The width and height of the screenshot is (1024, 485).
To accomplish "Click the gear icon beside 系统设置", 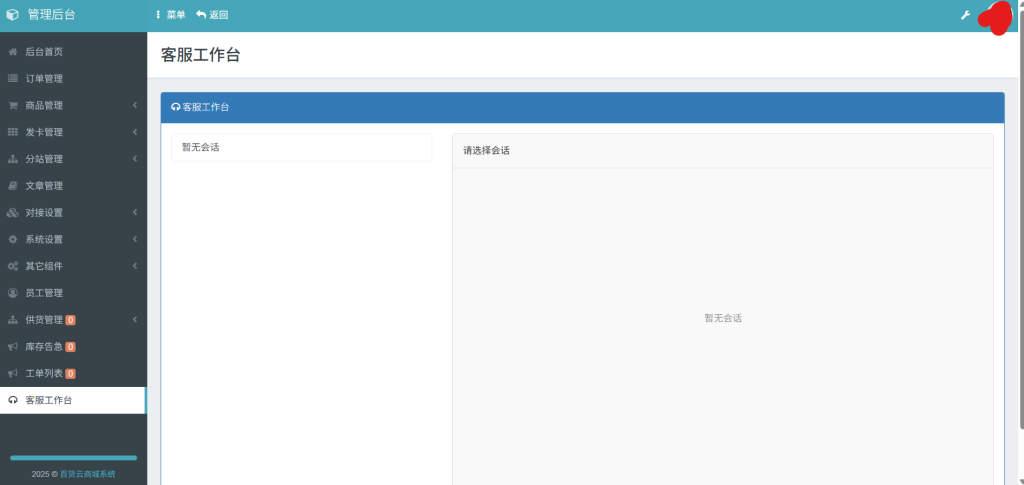I will click(x=13, y=240).
